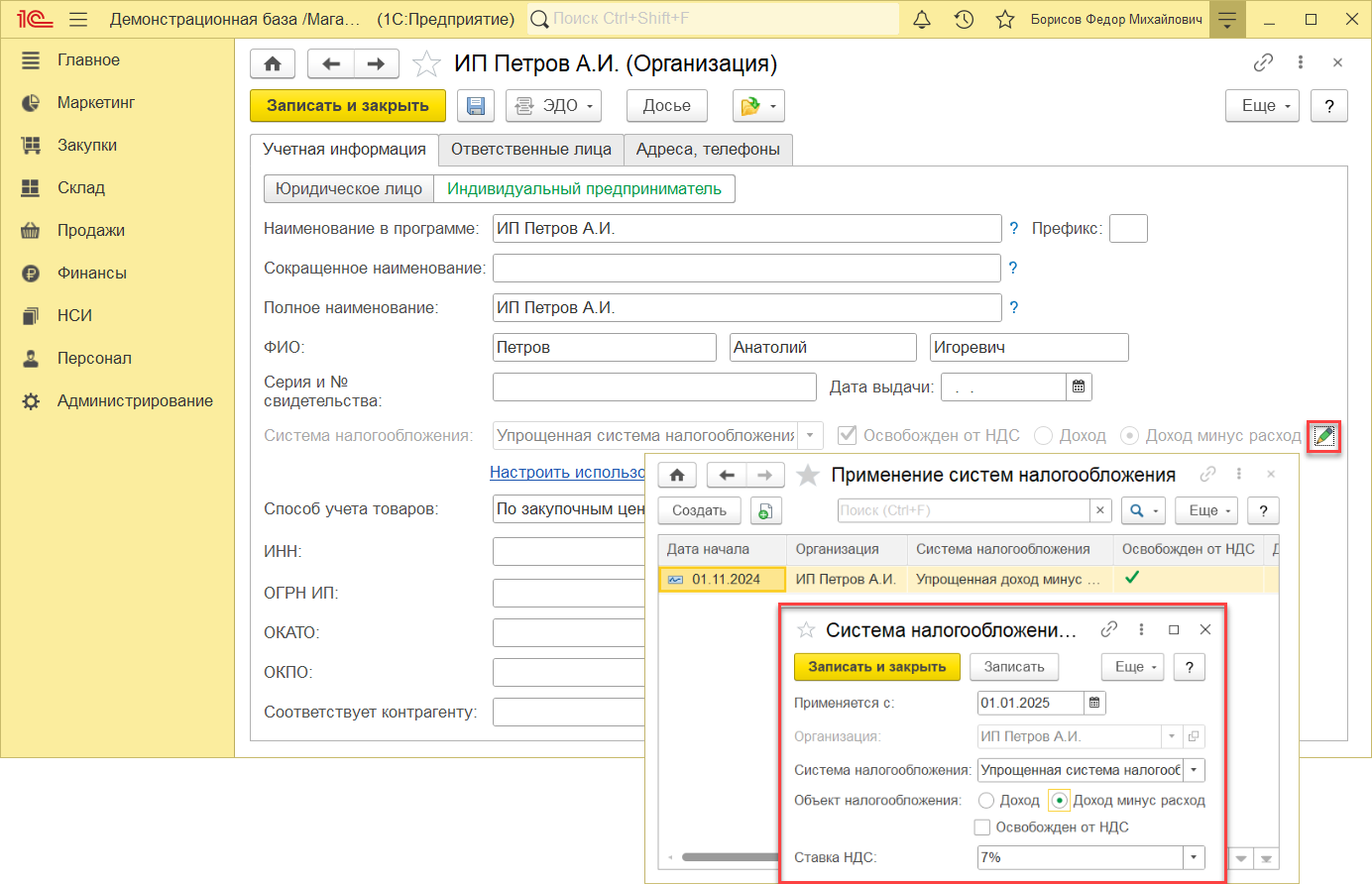Open the Продажи section in sidebar
Image resolution: width=1372 pixels, height=884 pixels.
click(x=91, y=231)
